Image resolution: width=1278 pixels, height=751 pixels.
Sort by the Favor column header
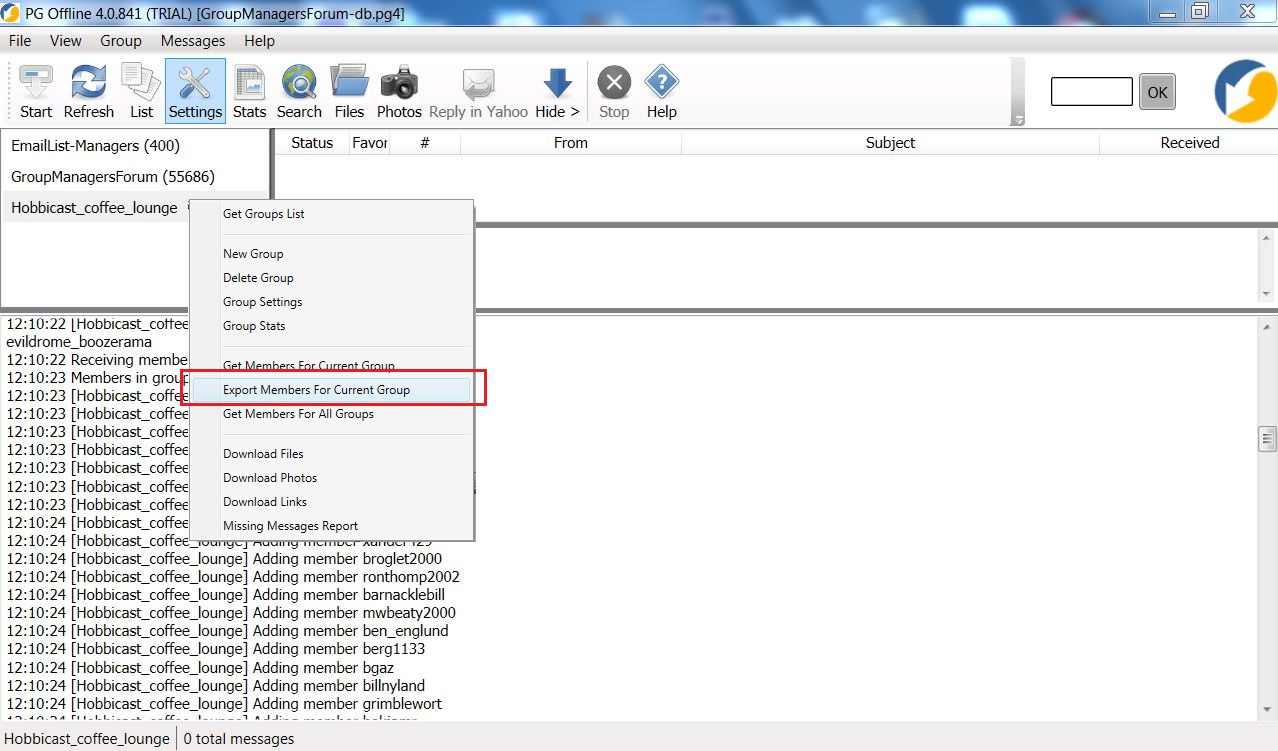[x=369, y=143]
